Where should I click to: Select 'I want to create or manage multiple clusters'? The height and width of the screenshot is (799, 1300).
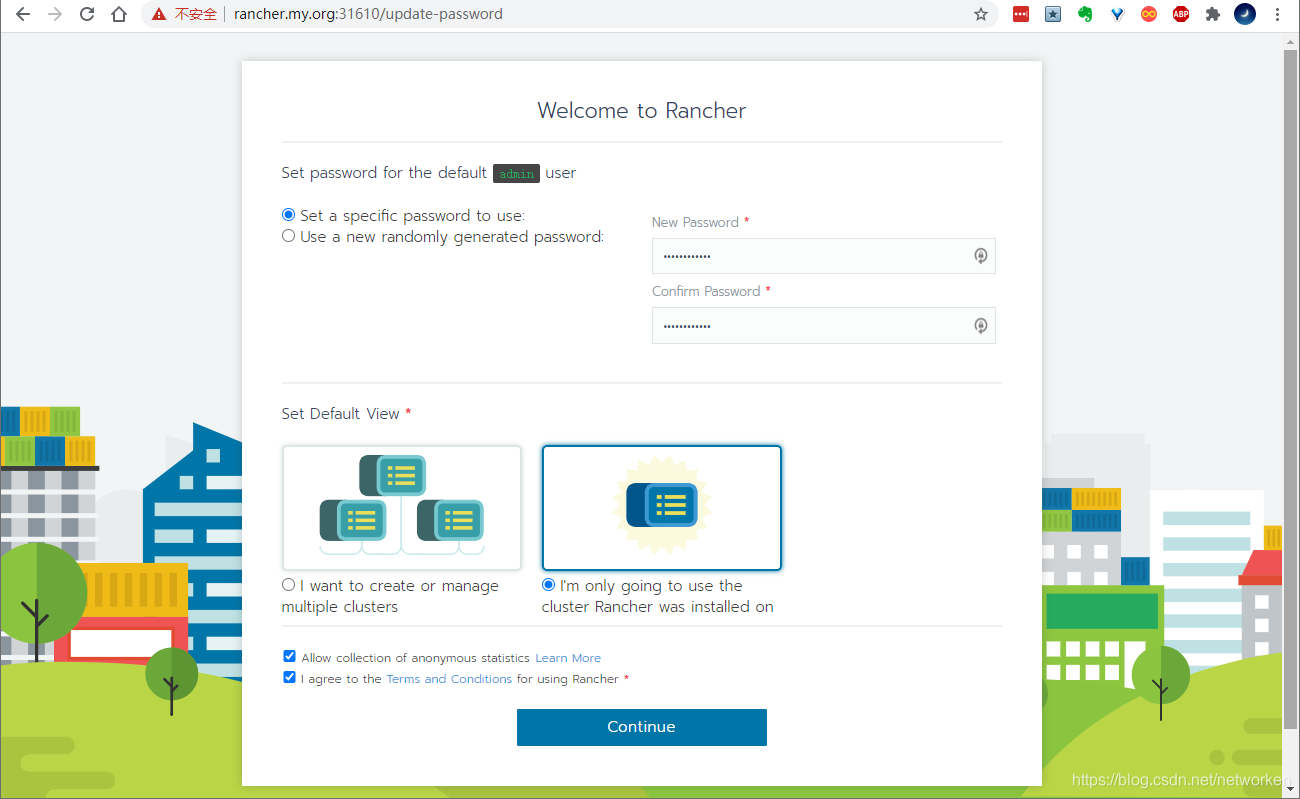pyautogui.click(x=289, y=585)
